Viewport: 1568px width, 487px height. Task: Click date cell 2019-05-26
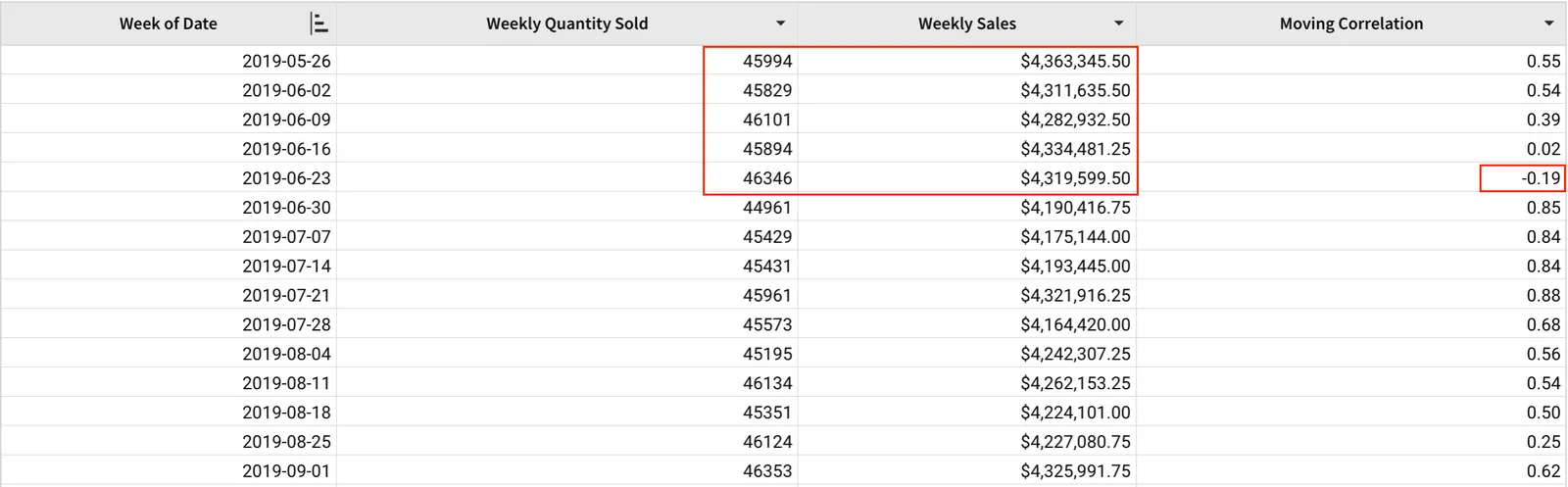coord(169,61)
